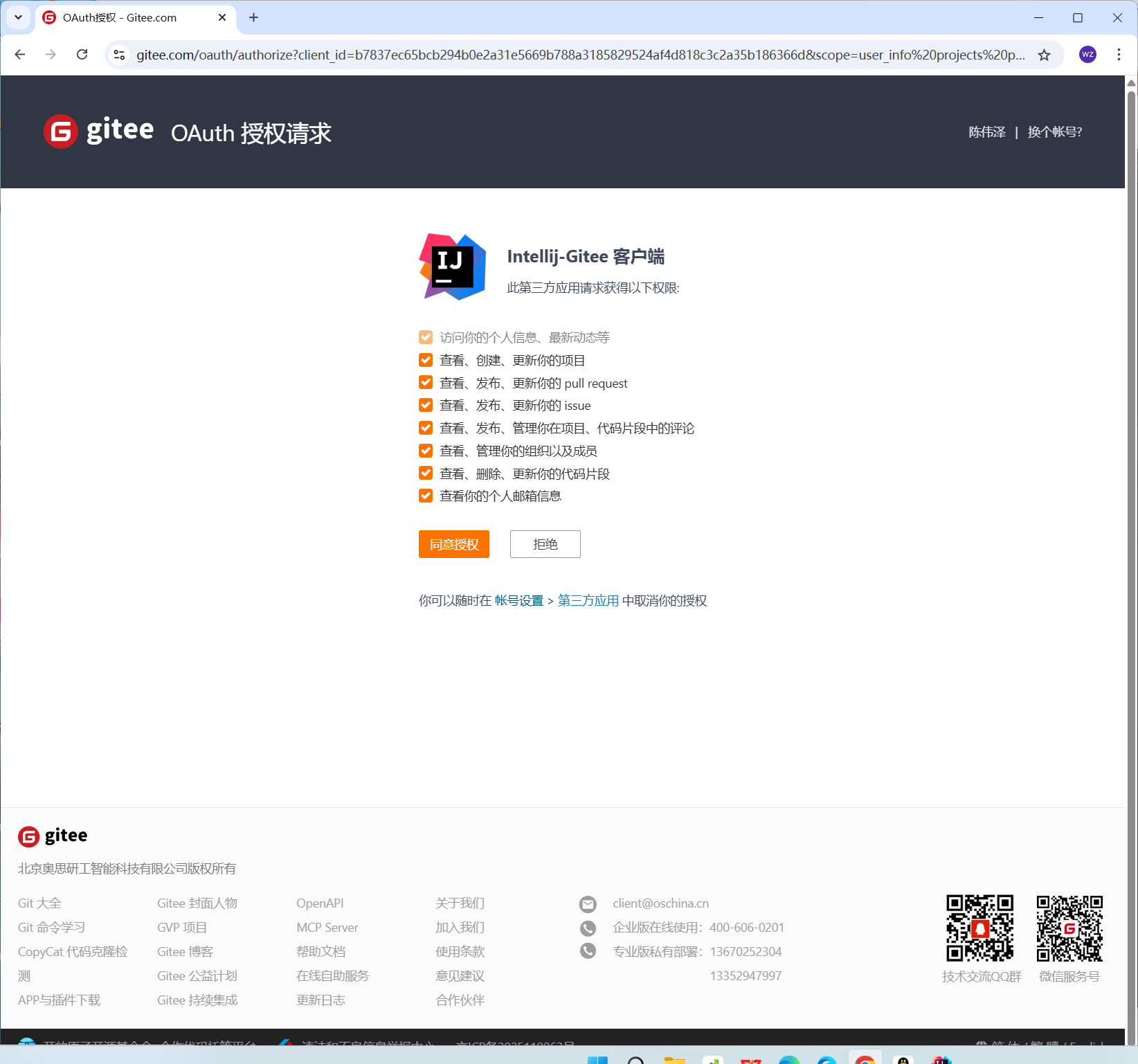Bookmark this page with the star icon
The height and width of the screenshot is (1064, 1138).
[x=1044, y=55]
